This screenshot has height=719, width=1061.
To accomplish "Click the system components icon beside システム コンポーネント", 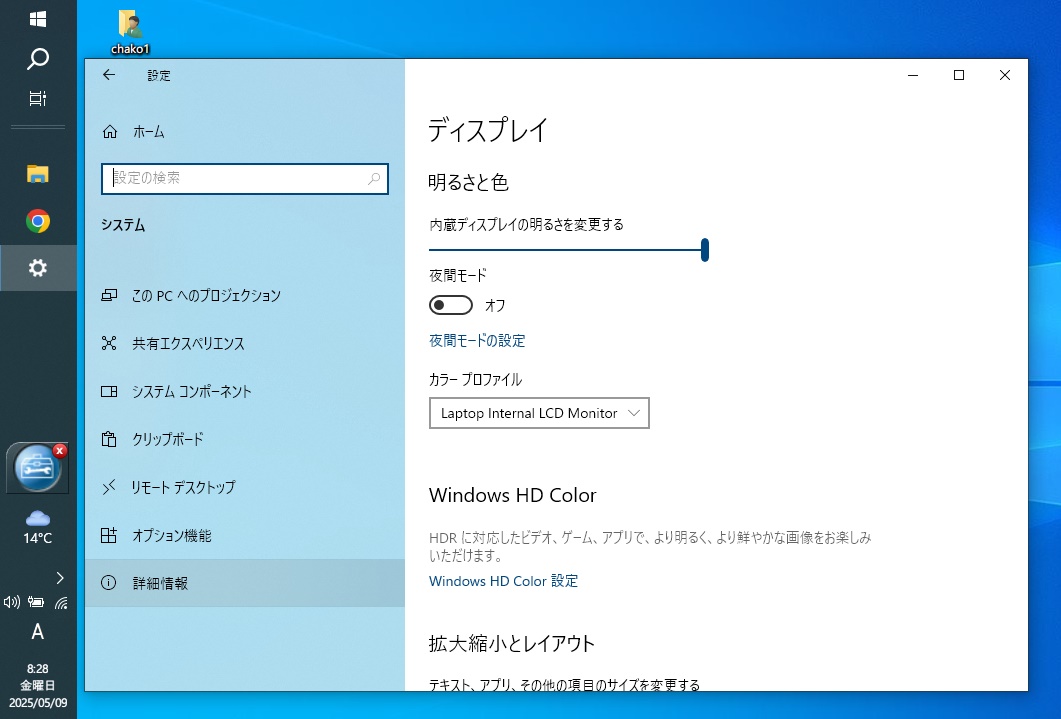I will click(109, 391).
